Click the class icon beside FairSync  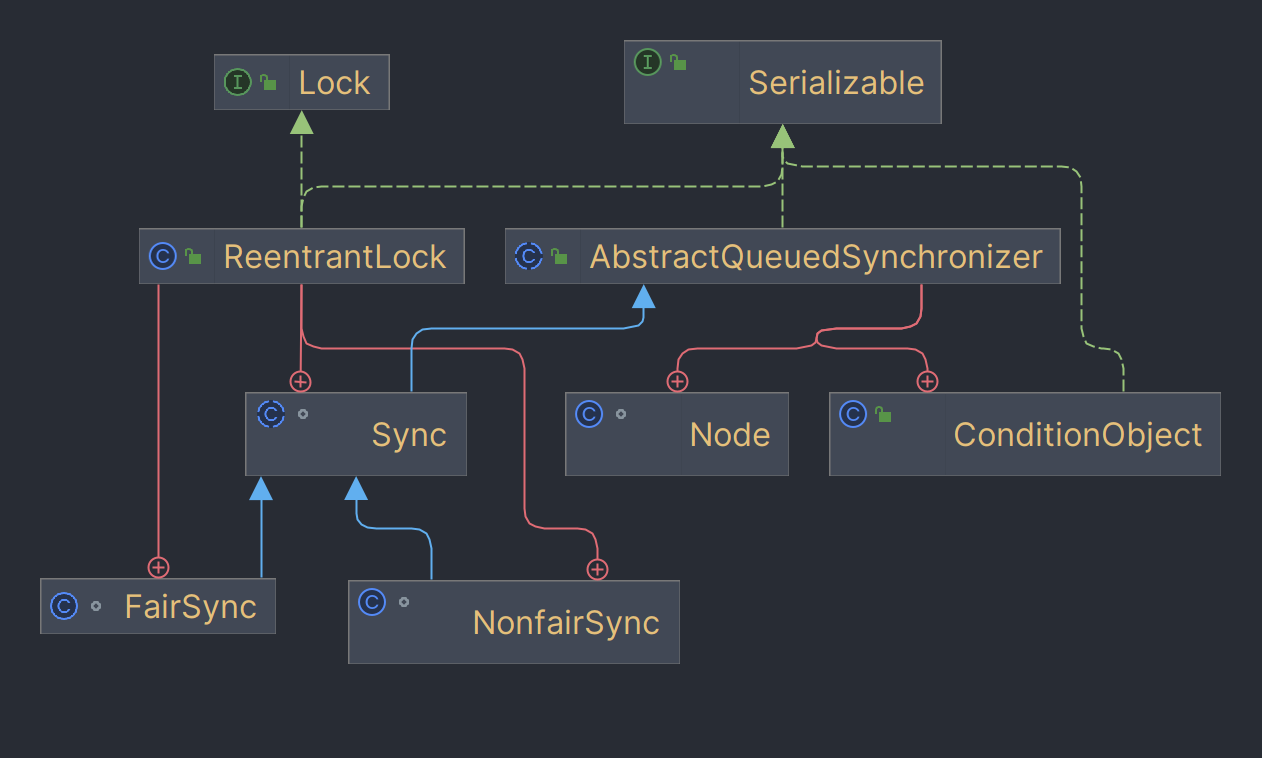tap(64, 606)
